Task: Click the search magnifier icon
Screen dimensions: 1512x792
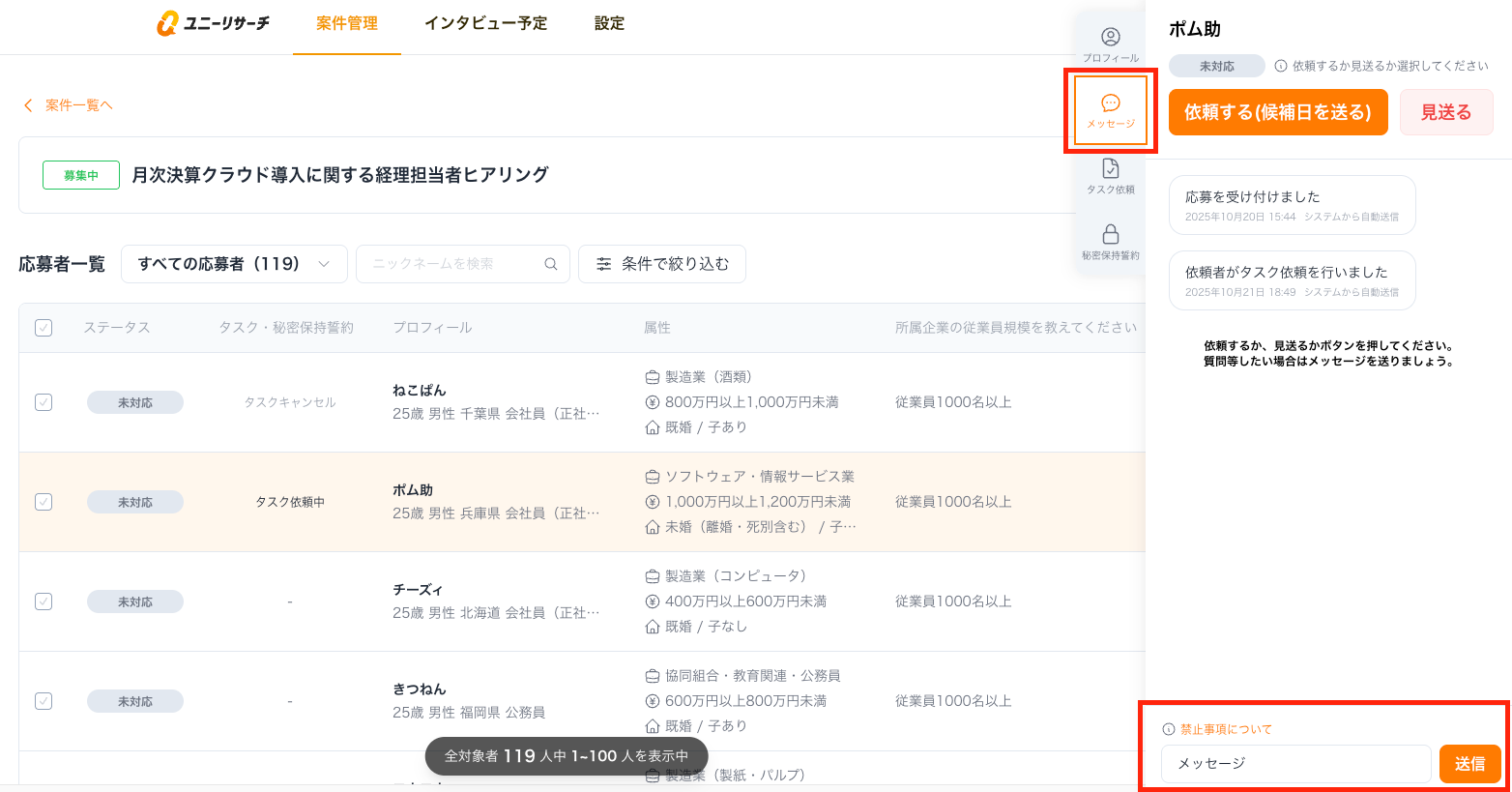Action: coord(551,264)
